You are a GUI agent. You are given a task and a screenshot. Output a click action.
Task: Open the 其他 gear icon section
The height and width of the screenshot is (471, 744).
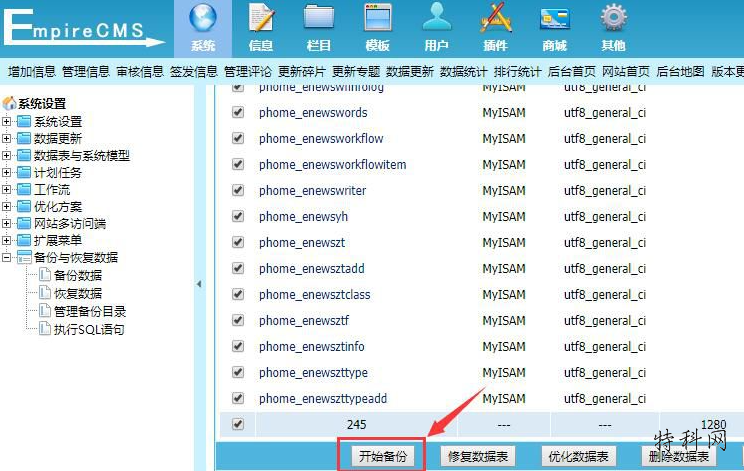(x=613, y=28)
